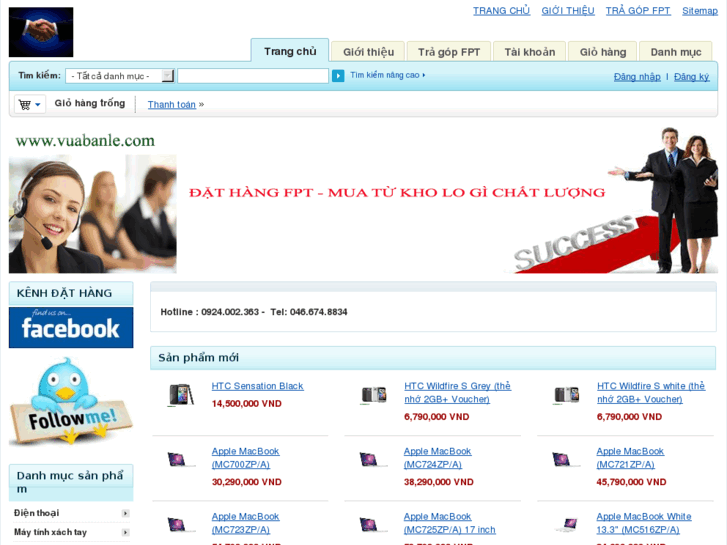Image resolution: width=727 pixels, height=545 pixels.
Task: Click HTC Wildfire S Grey thumbnail
Action: tap(374, 395)
